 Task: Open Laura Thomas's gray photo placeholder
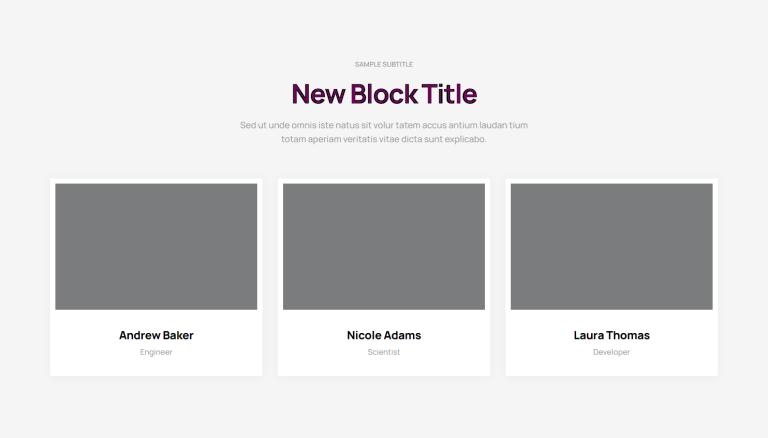pos(611,246)
